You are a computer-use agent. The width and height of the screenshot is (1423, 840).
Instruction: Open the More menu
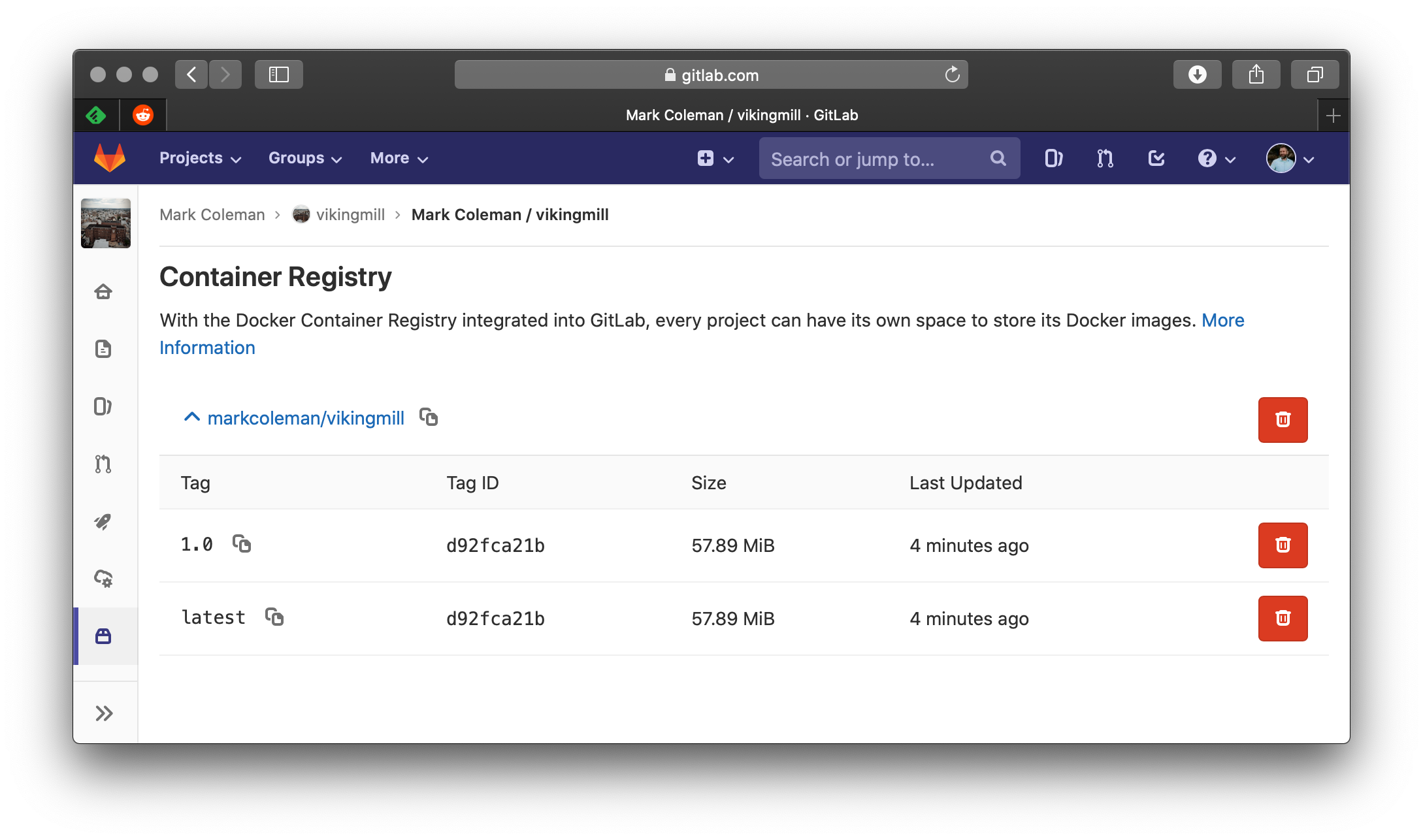[397, 158]
